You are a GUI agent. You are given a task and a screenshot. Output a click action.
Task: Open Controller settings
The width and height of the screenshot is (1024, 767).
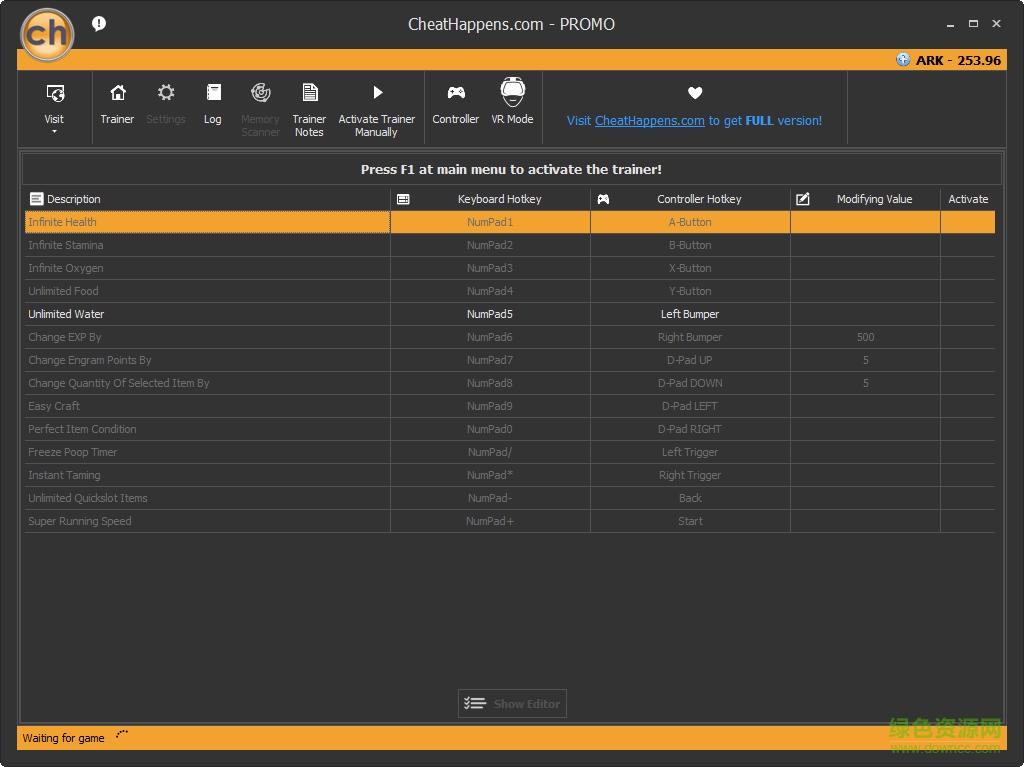click(x=455, y=94)
